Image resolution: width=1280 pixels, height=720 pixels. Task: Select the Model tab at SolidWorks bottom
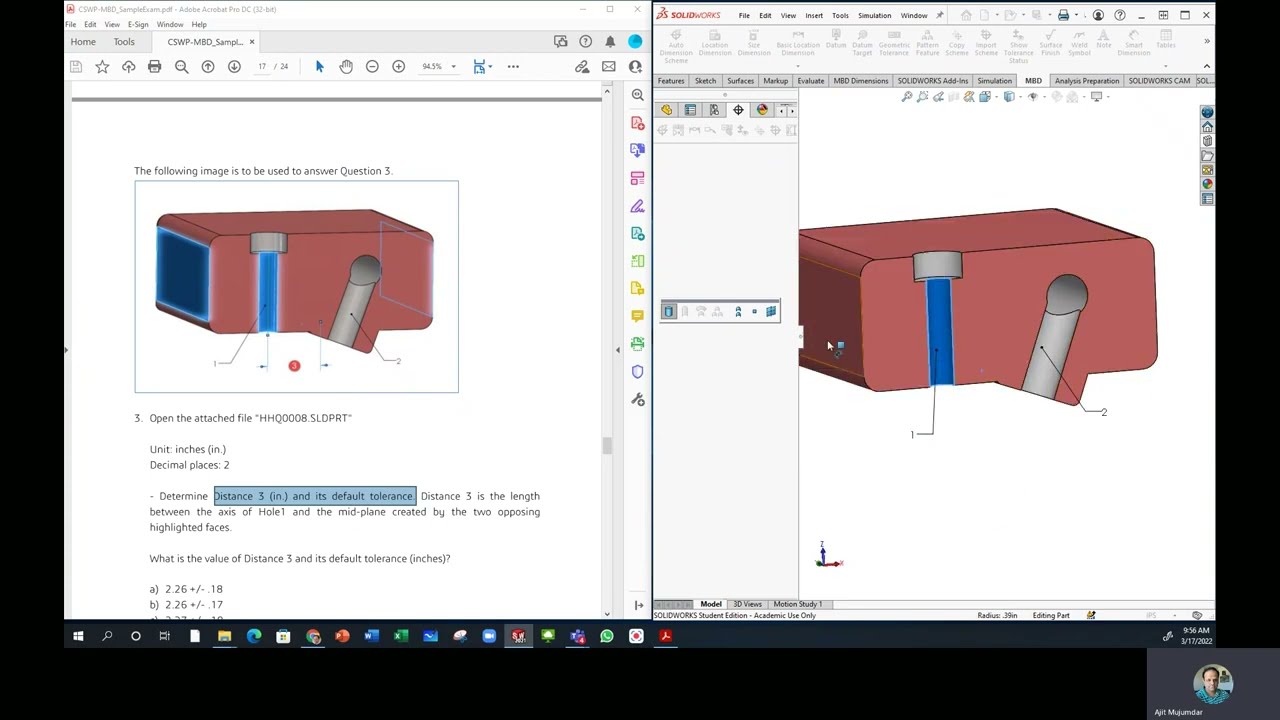711,604
